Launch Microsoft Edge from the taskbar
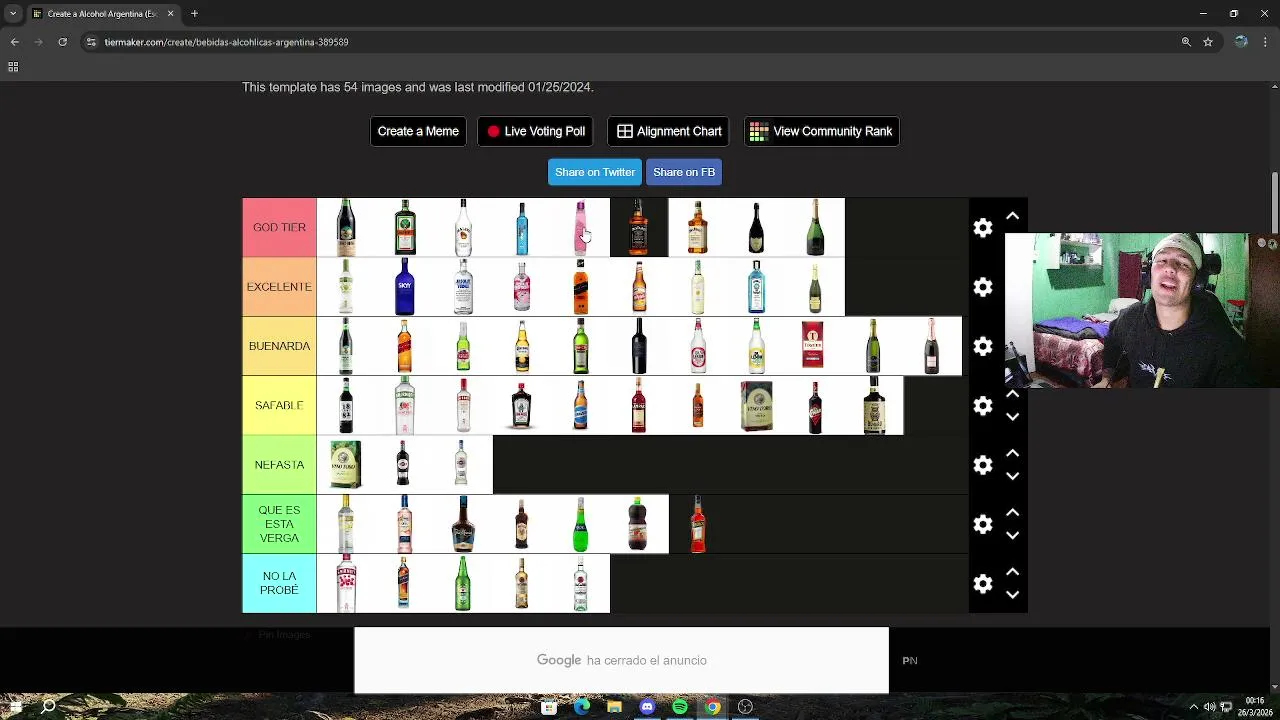Viewport: 1280px width, 720px height. coord(582,707)
